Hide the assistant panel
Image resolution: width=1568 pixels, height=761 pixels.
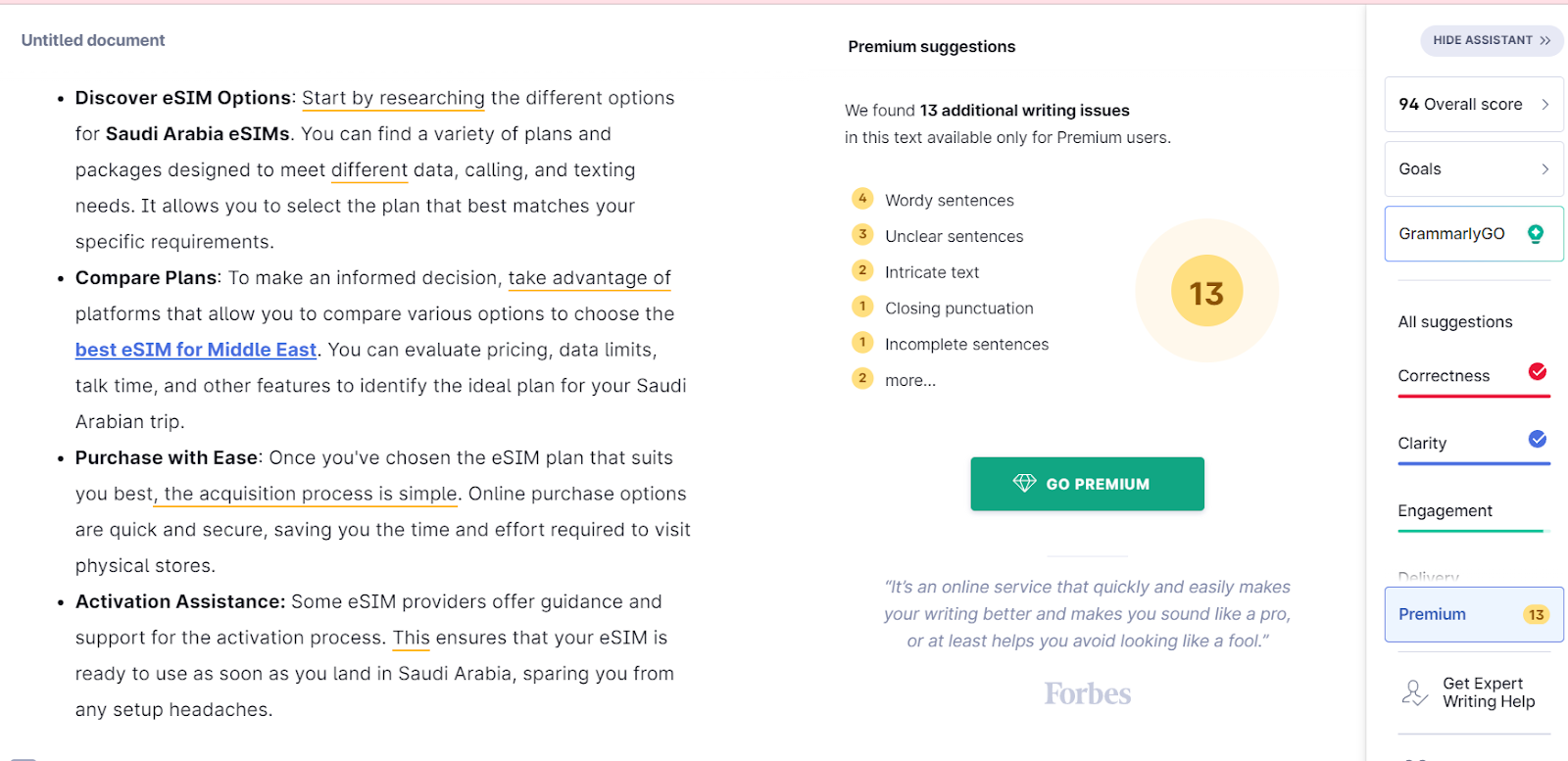(1491, 40)
